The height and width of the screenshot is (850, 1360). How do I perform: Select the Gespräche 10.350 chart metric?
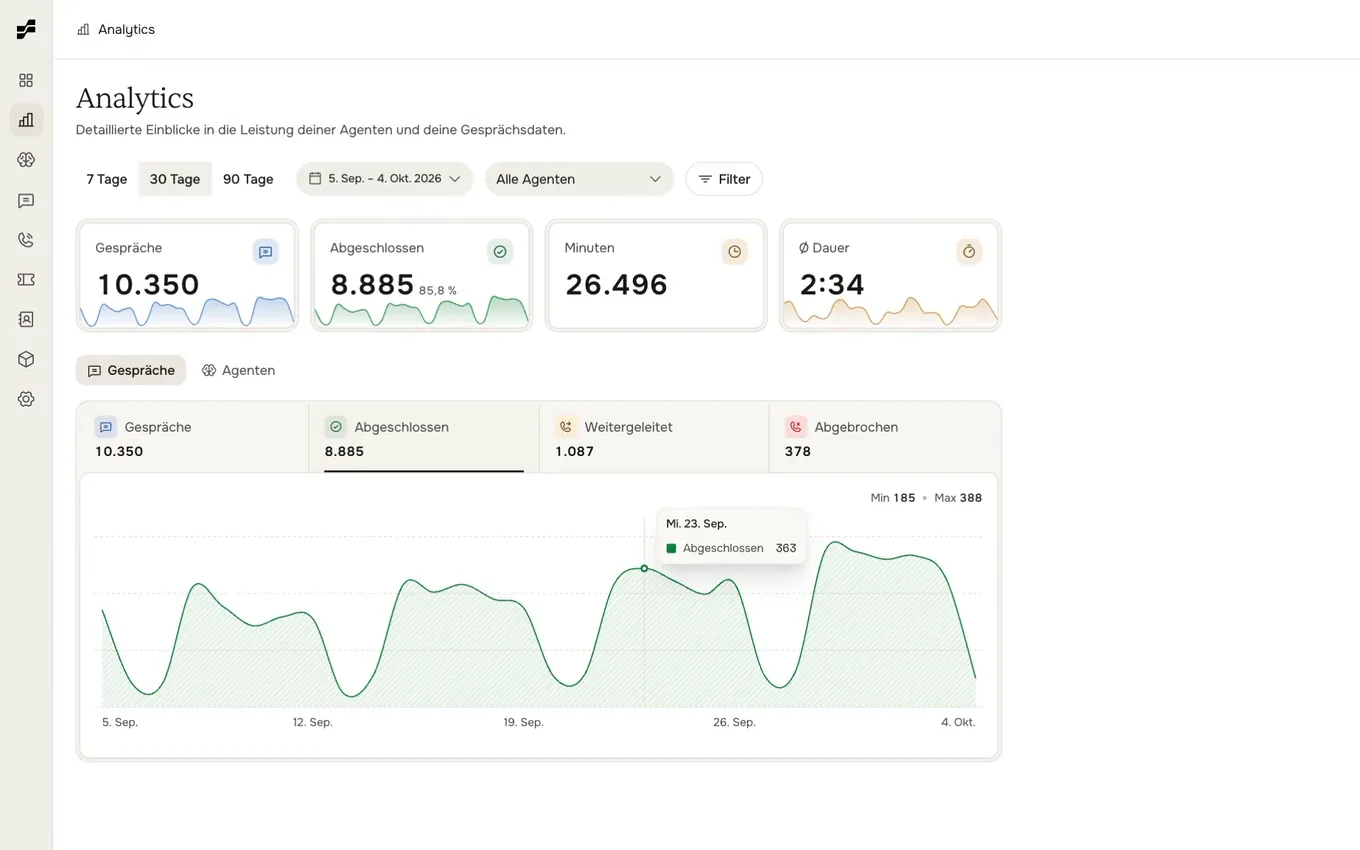193,438
